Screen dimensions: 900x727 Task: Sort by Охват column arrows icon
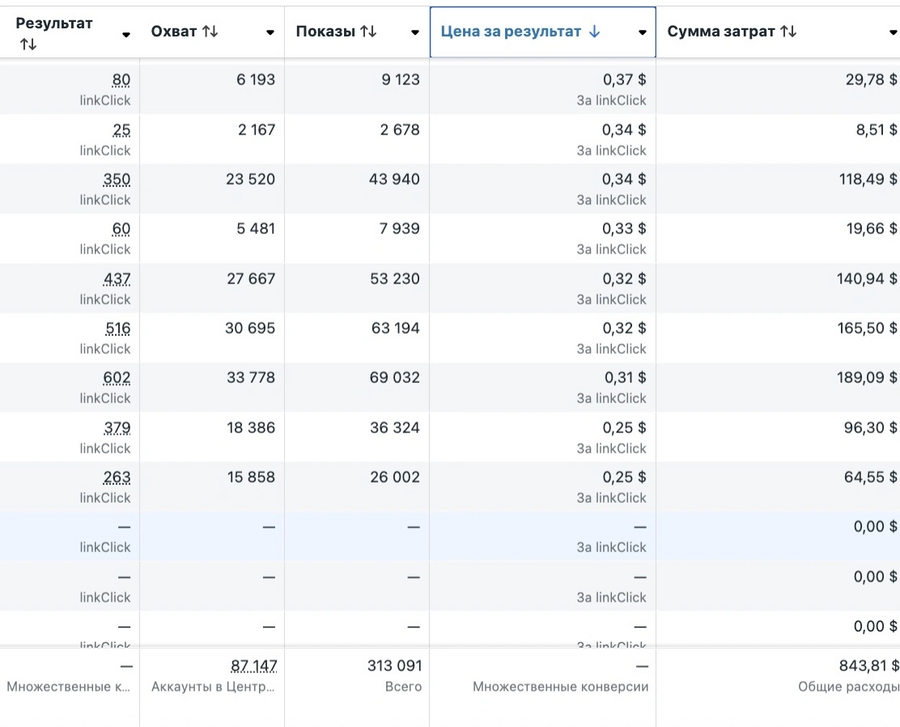pos(210,32)
